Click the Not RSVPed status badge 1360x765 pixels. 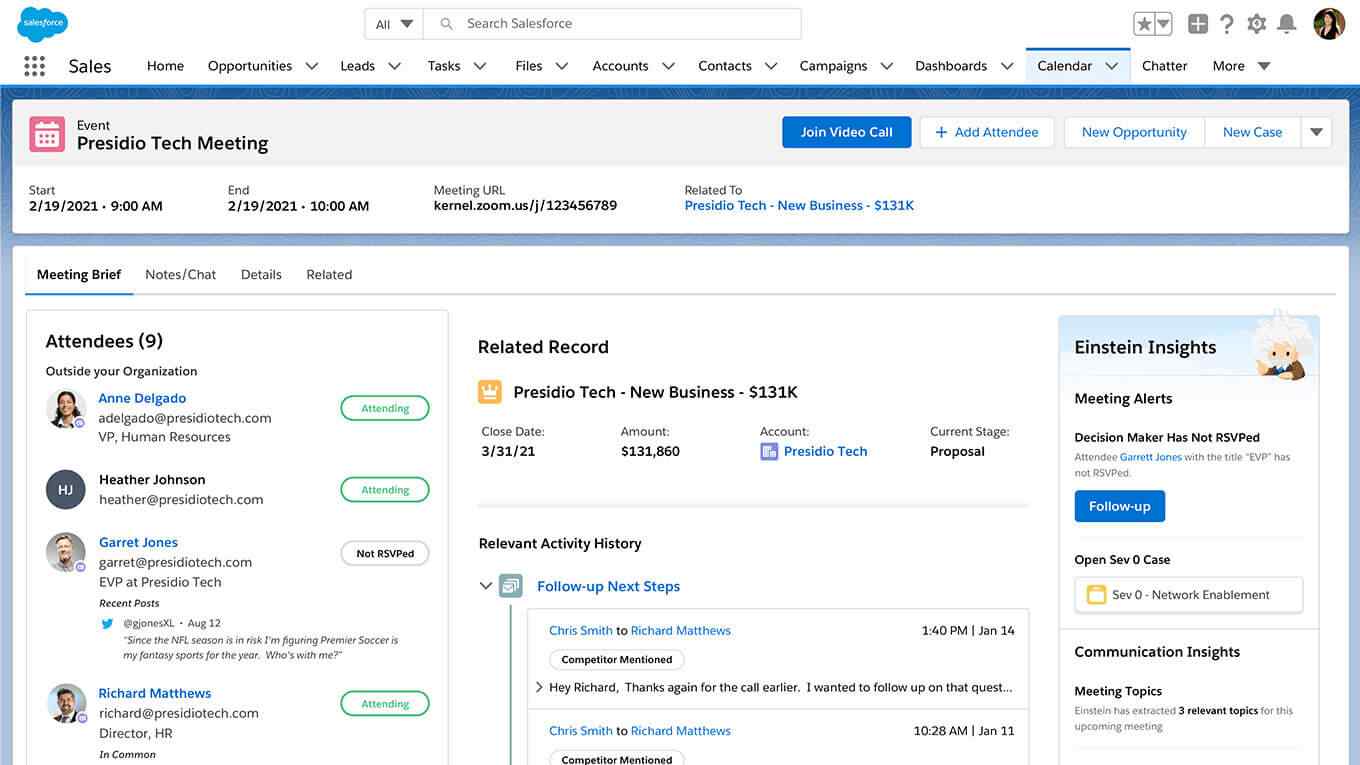coord(385,553)
